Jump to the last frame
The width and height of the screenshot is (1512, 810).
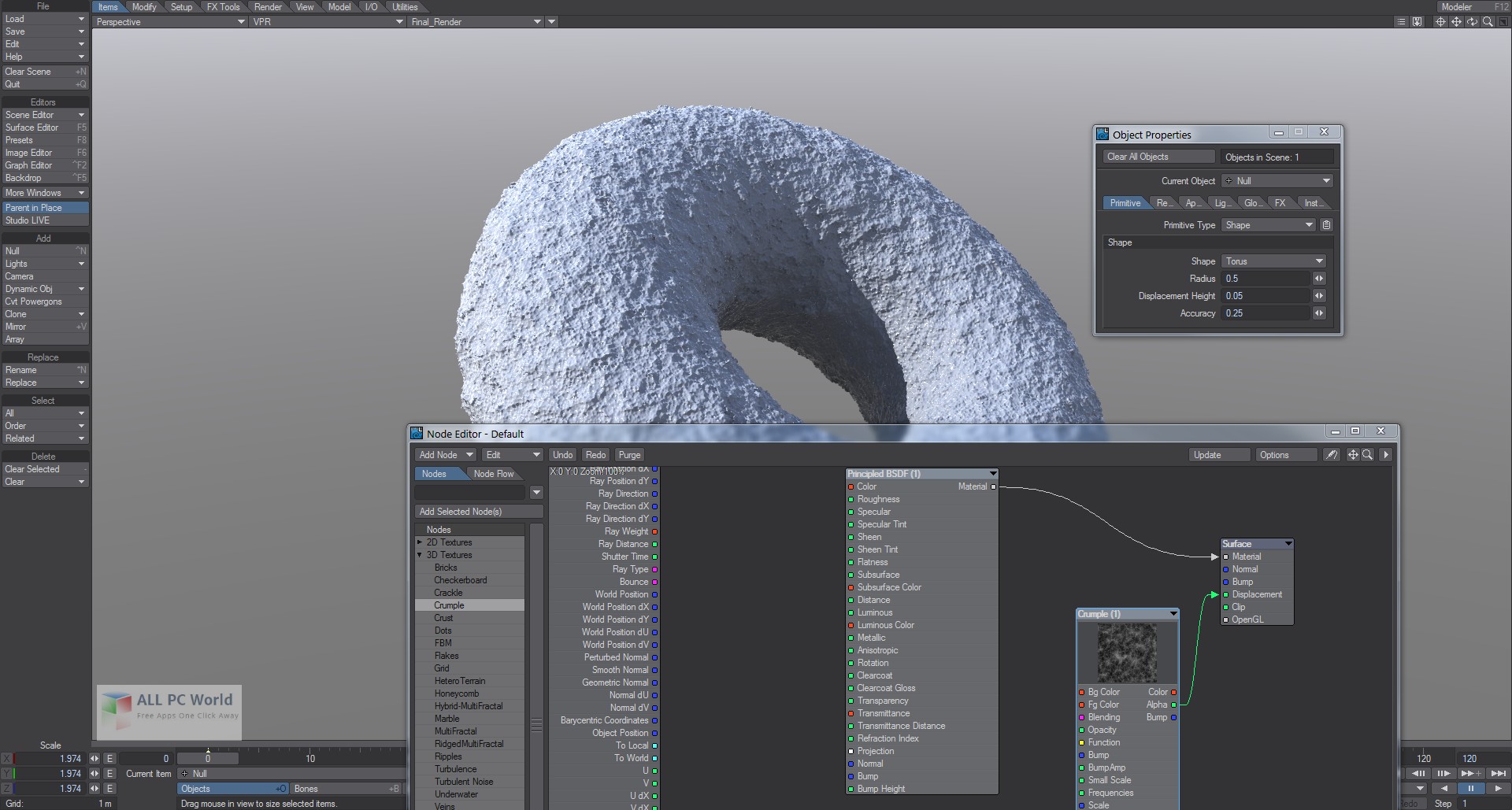coord(1498,774)
